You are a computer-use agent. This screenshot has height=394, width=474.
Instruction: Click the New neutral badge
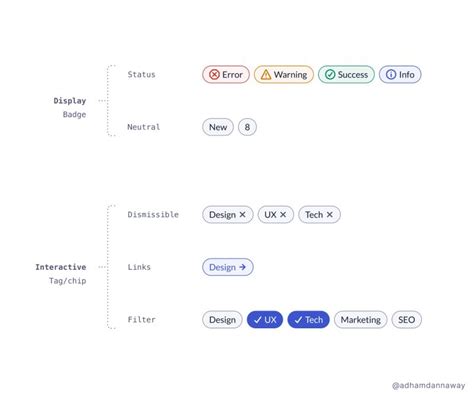click(x=218, y=127)
